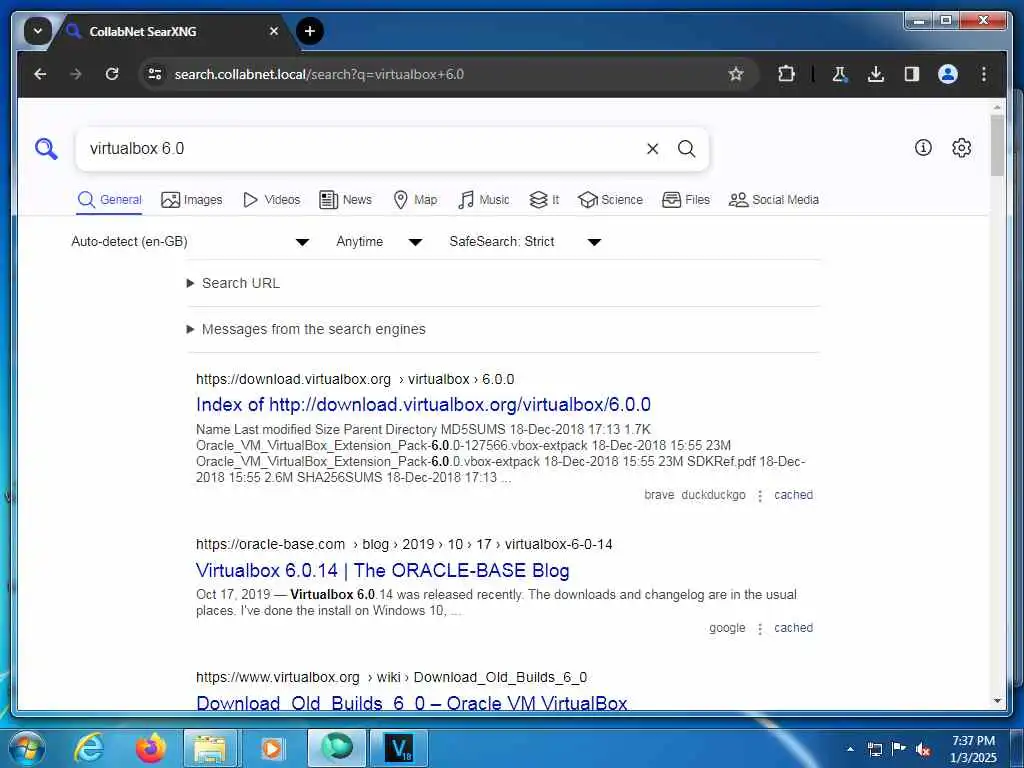Open Windows Start menu
Viewport: 1024px width, 768px height.
(26, 748)
